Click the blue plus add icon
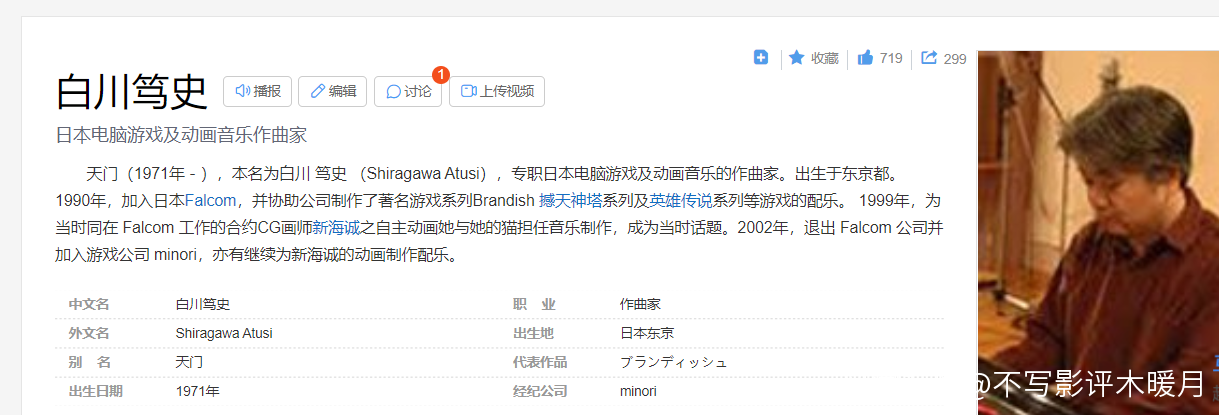The height and width of the screenshot is (415, 1219). click(761, 58)
